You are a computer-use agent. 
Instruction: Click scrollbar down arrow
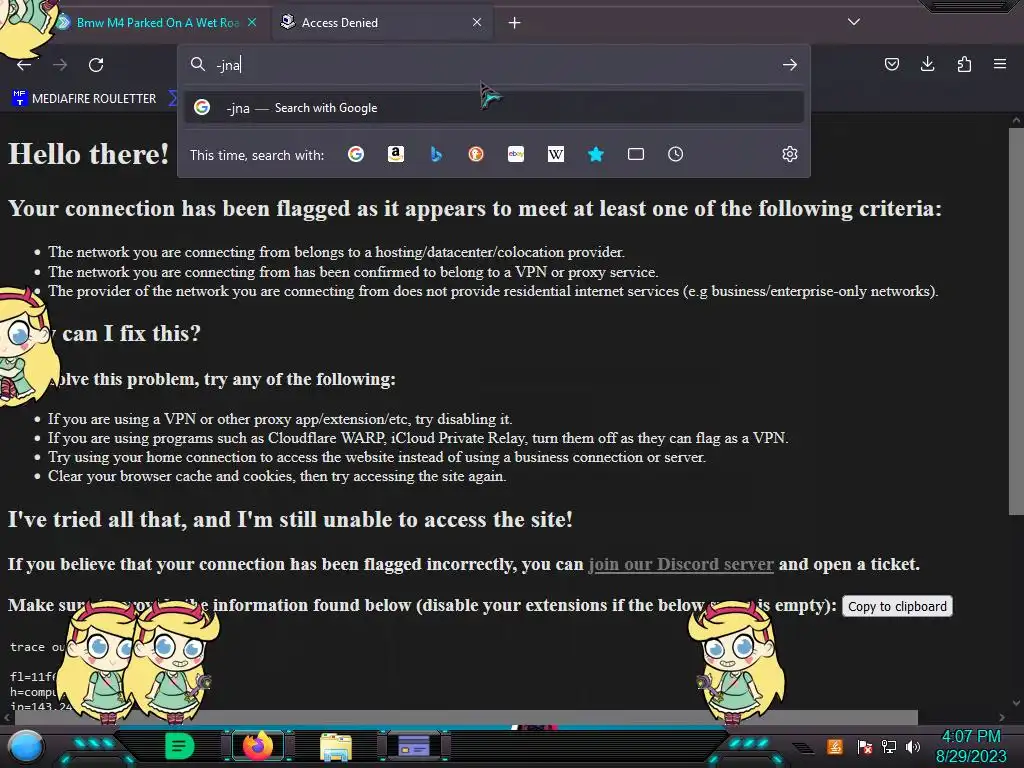pyautogui.click(x=1016, y=703)
